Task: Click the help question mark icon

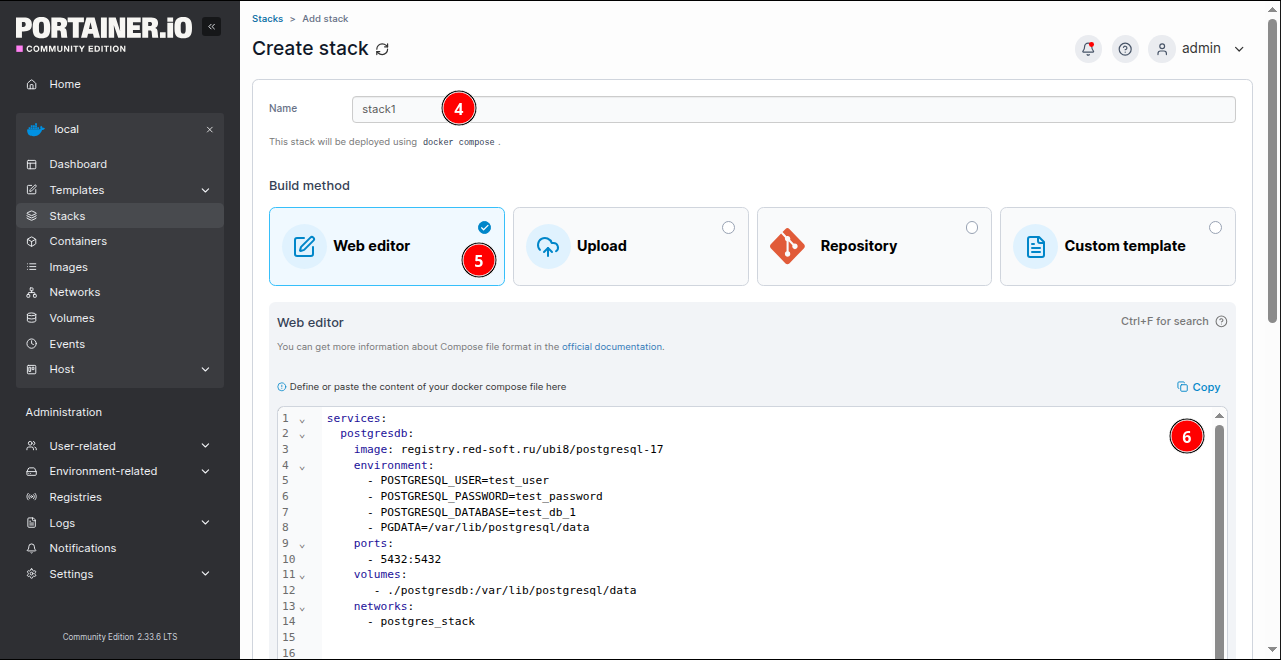Action: coord(1126,49)
